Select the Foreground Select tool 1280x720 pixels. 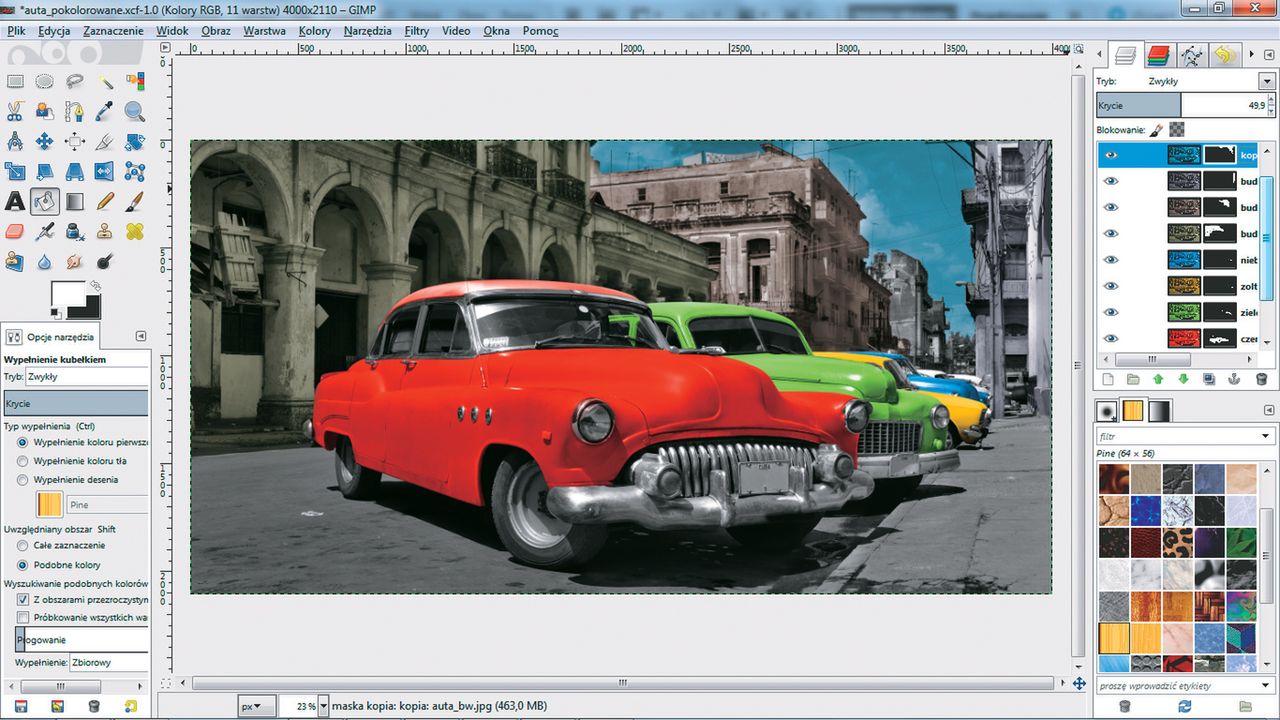coord(45,112)
